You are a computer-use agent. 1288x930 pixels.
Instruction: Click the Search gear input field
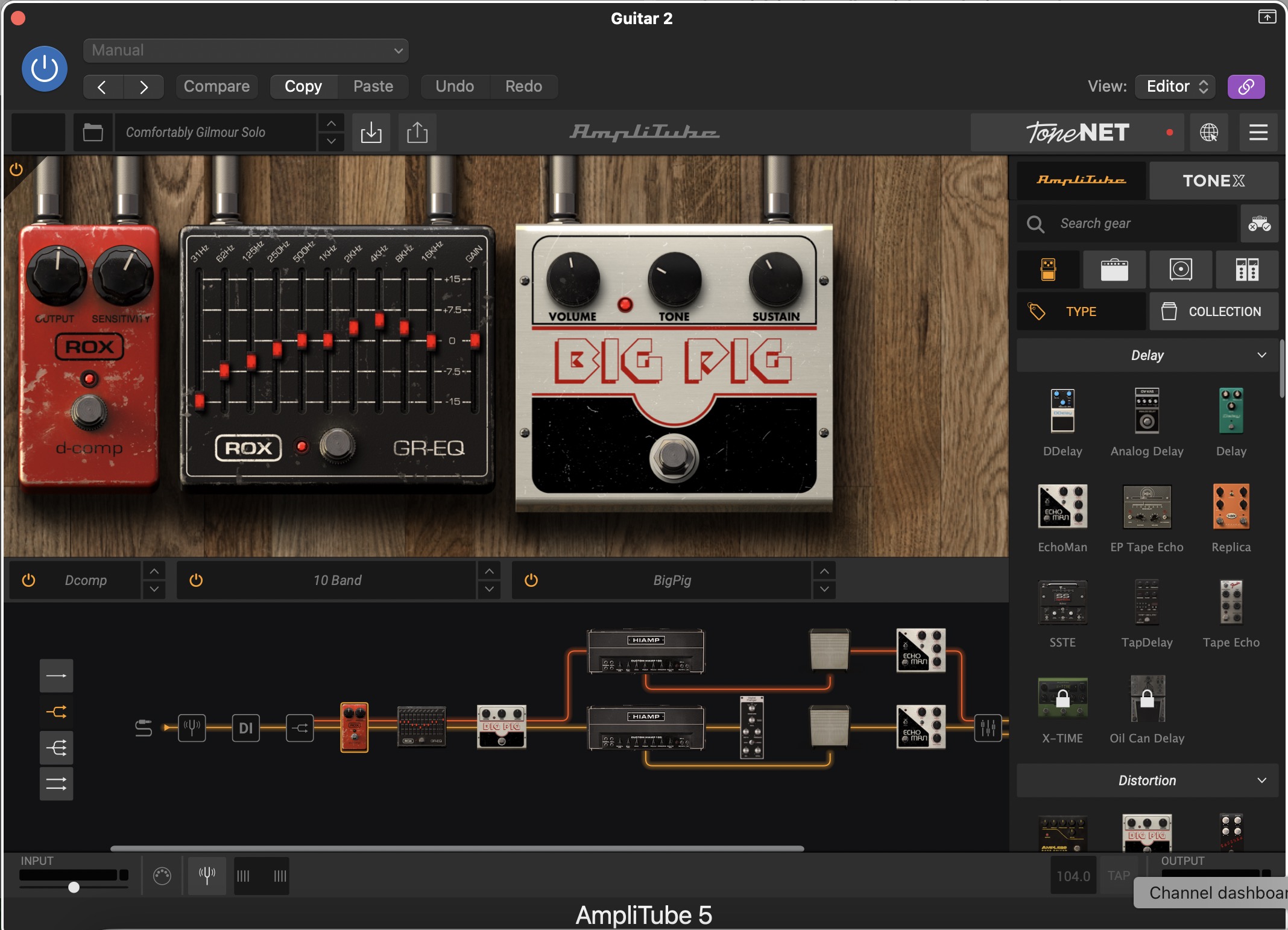(x=1128, y=224)
